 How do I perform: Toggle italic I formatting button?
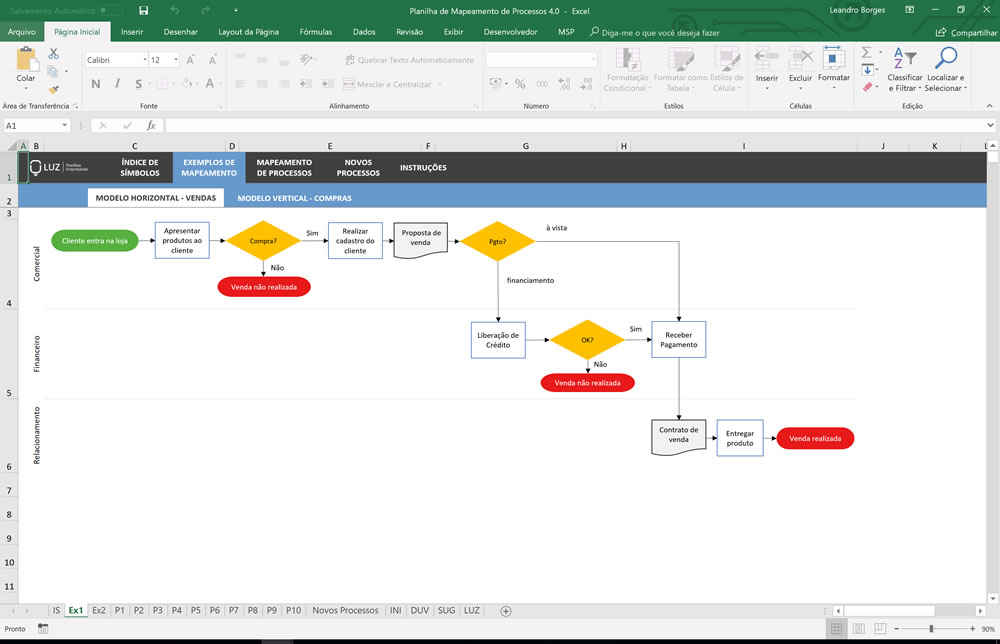(x=117, y=84)
